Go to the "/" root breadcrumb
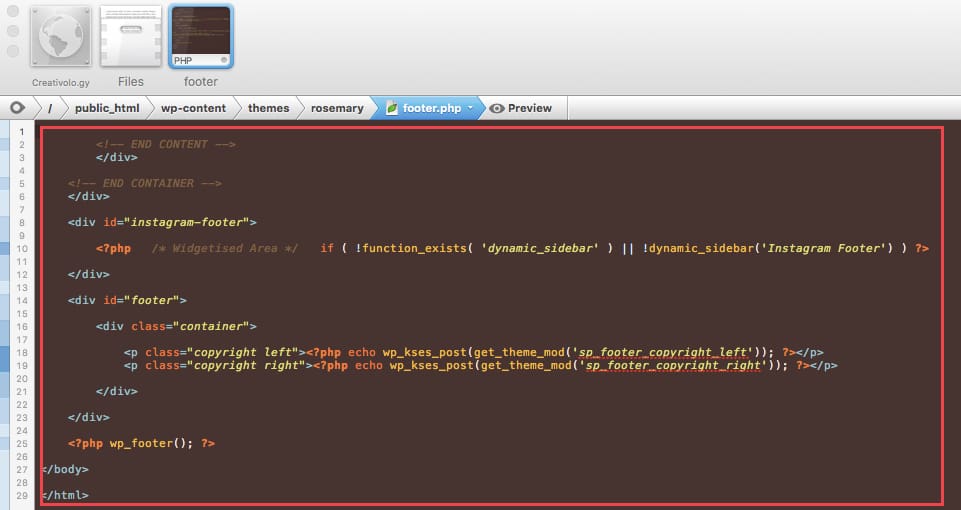Screen dimensions: 961x510 (x=50, y=108)
